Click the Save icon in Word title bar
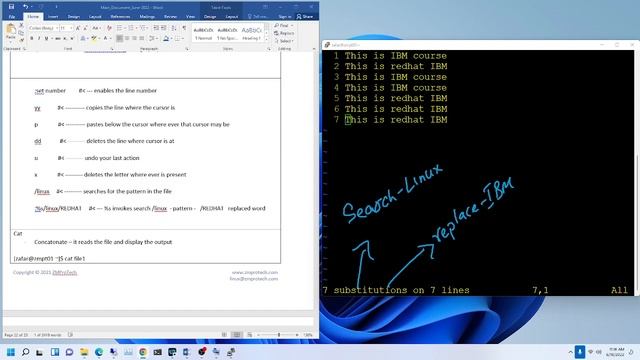Viewport: 640px width, 360px height. point(11,7)
